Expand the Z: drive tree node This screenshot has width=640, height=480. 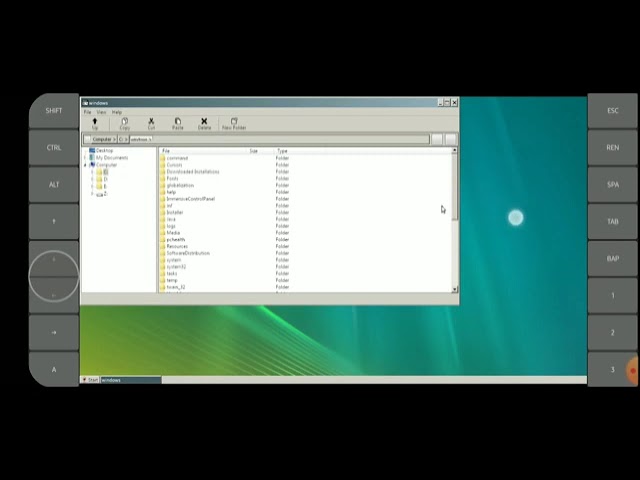92,194
